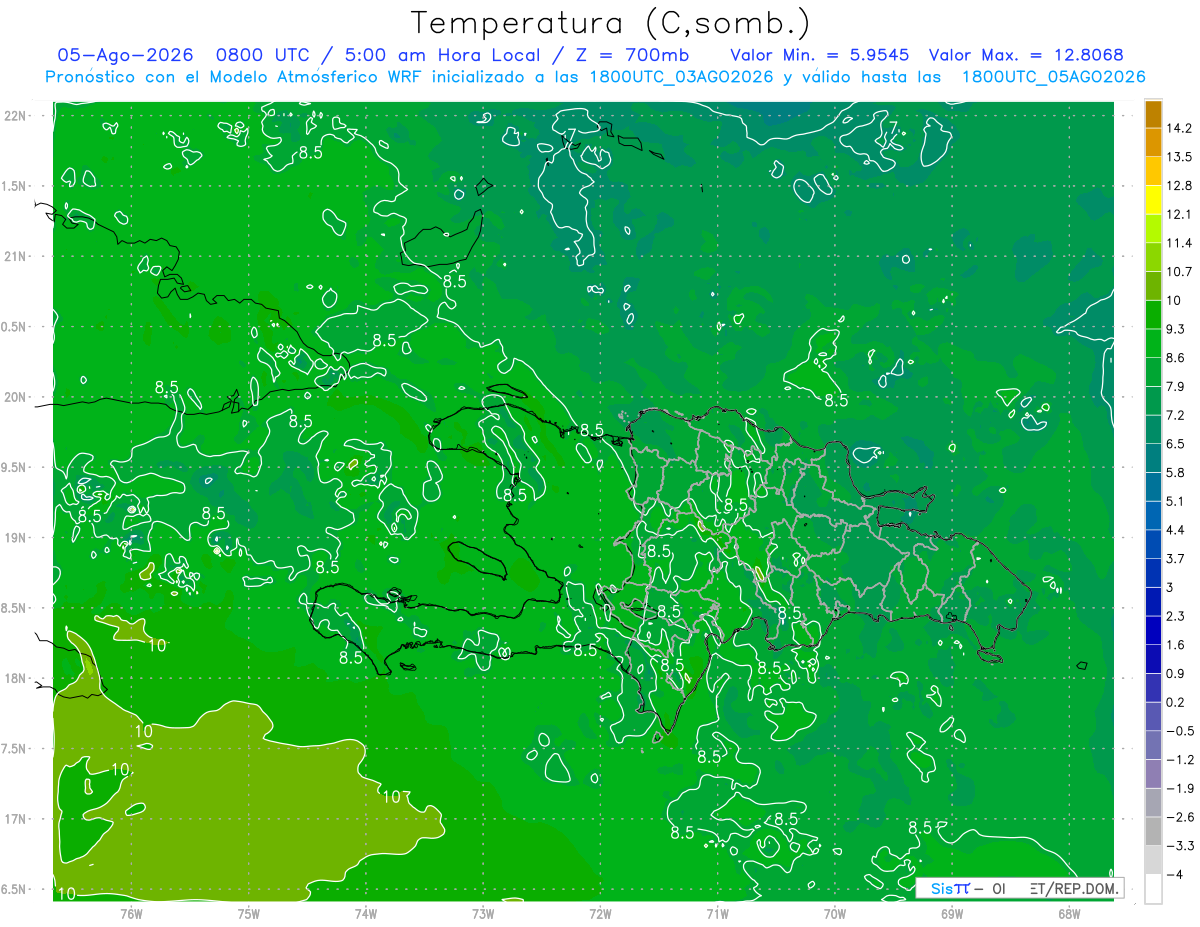Click the colorbar value '6.5'
The image size is (1200, 927).
click(1176, 444)
